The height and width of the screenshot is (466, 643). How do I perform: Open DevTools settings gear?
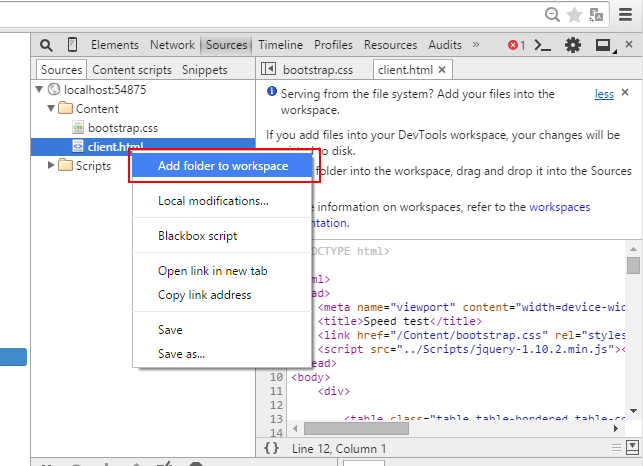tap(573, 45)
